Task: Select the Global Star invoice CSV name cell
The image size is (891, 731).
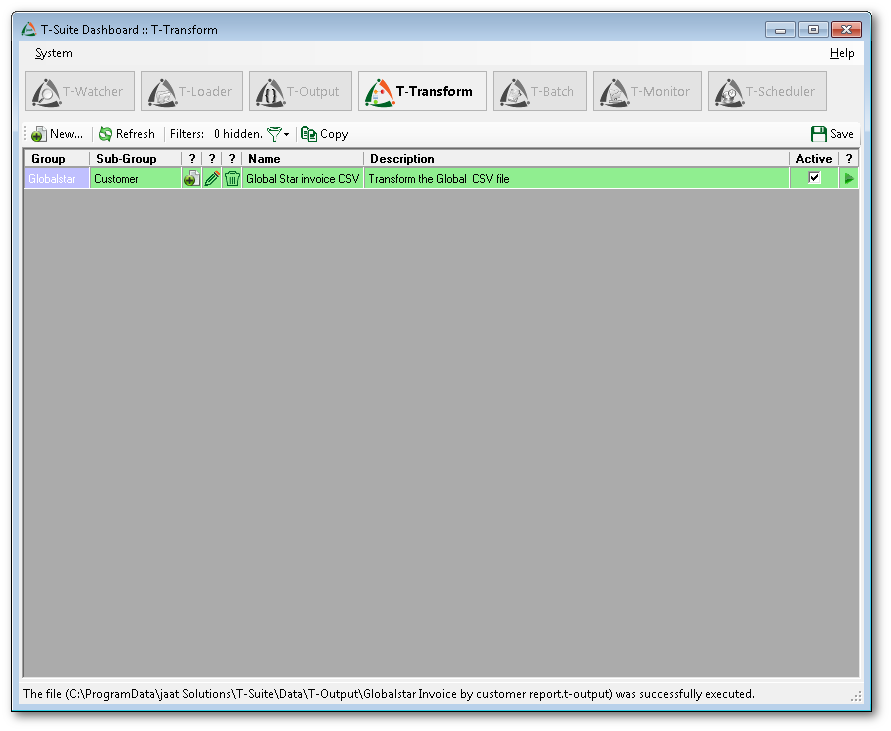Action: pos(303,178)
